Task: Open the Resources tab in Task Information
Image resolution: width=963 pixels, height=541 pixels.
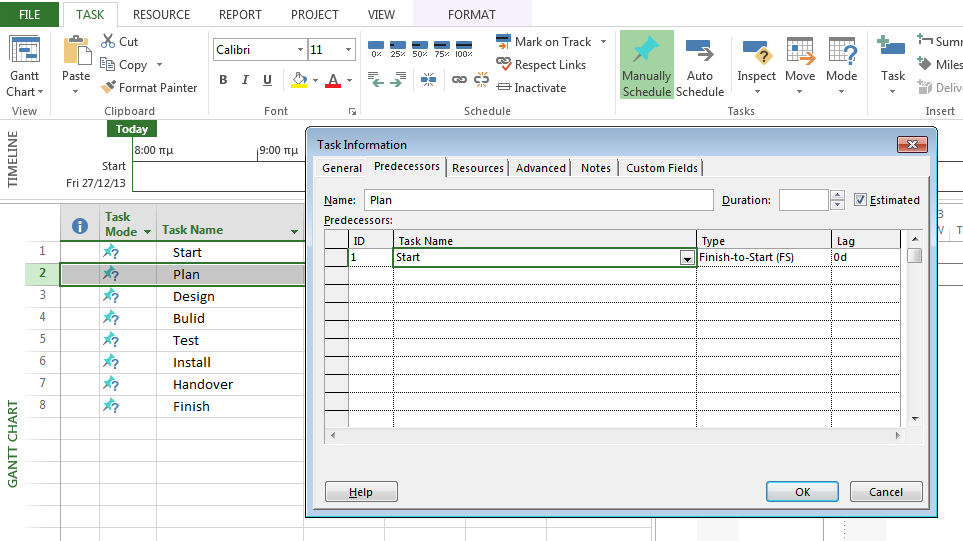Action: 478,168
